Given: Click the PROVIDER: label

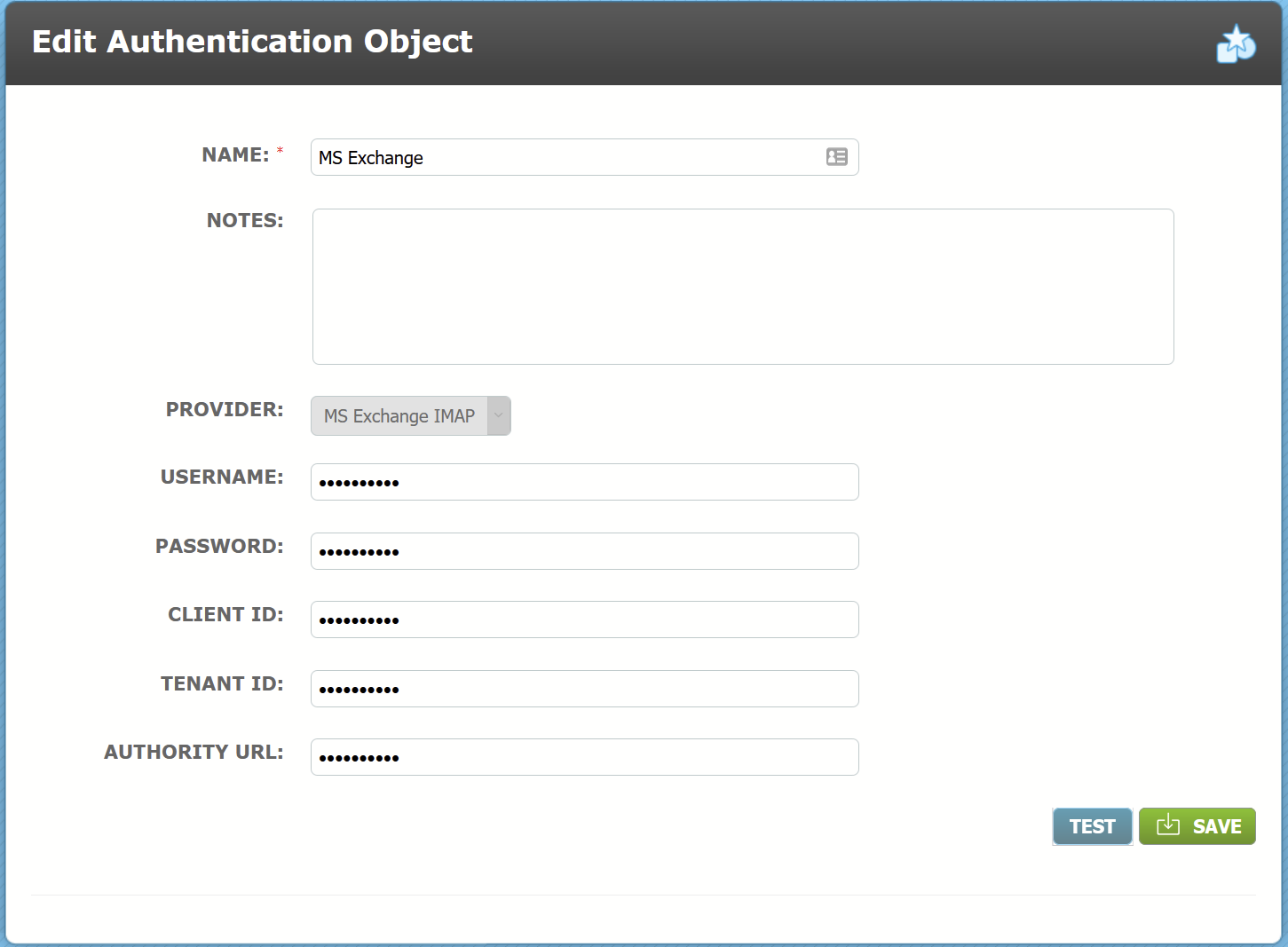Looking at the screenshot, I should (x=225, y=409).
